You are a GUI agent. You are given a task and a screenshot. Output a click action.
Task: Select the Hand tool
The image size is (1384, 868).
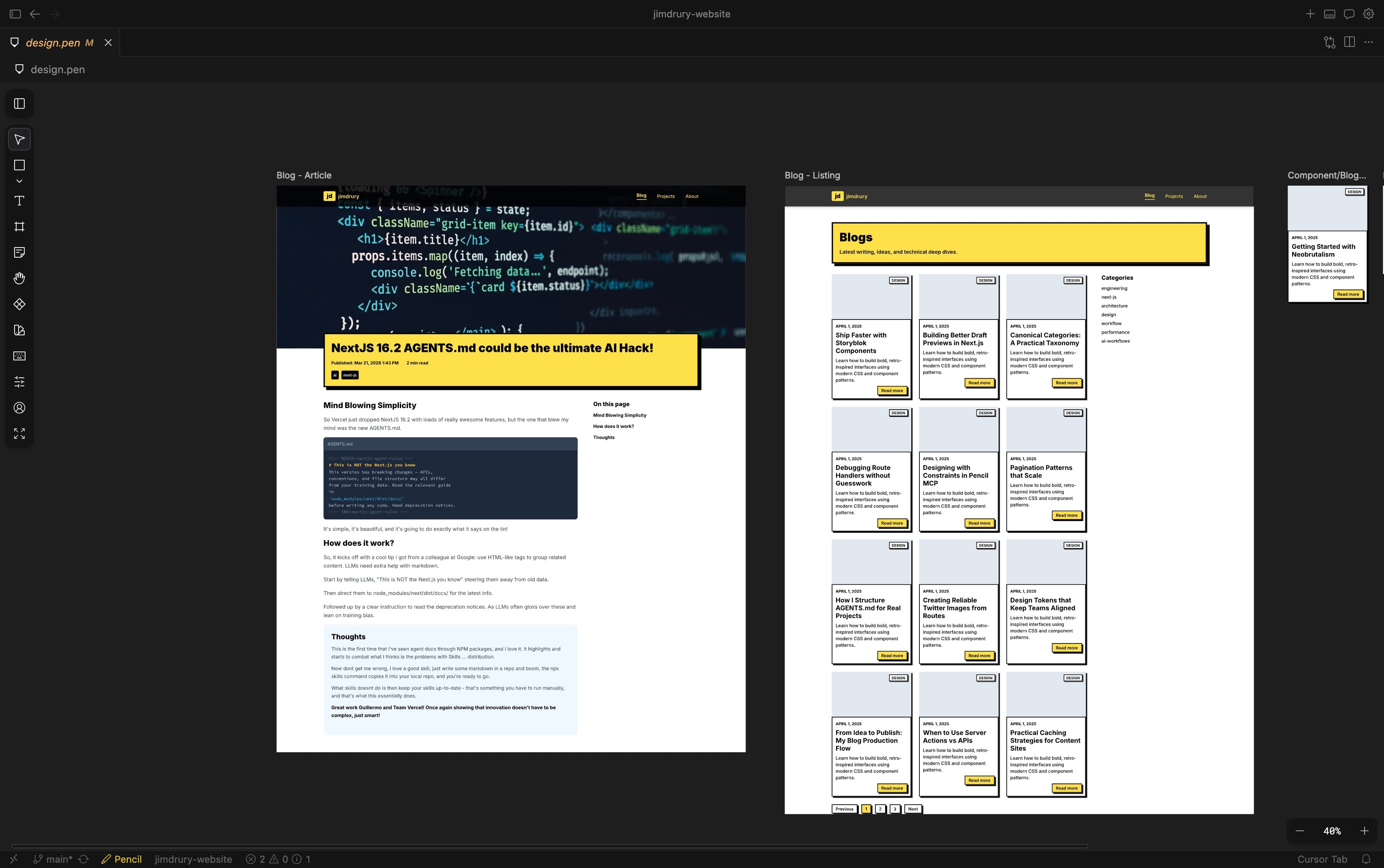click(x=19, y=278)
